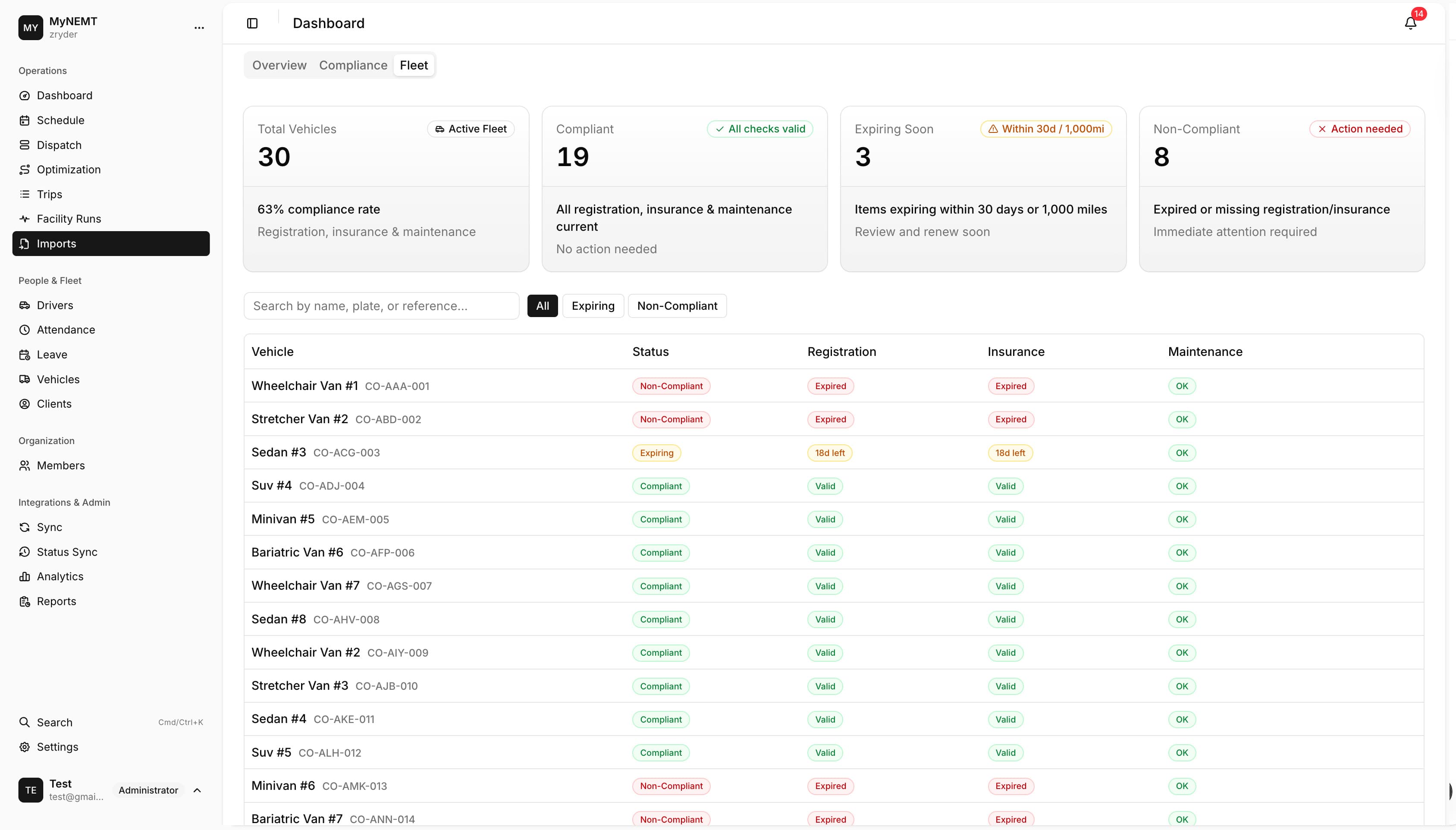Open the Compliance tab

pos(353,65)
